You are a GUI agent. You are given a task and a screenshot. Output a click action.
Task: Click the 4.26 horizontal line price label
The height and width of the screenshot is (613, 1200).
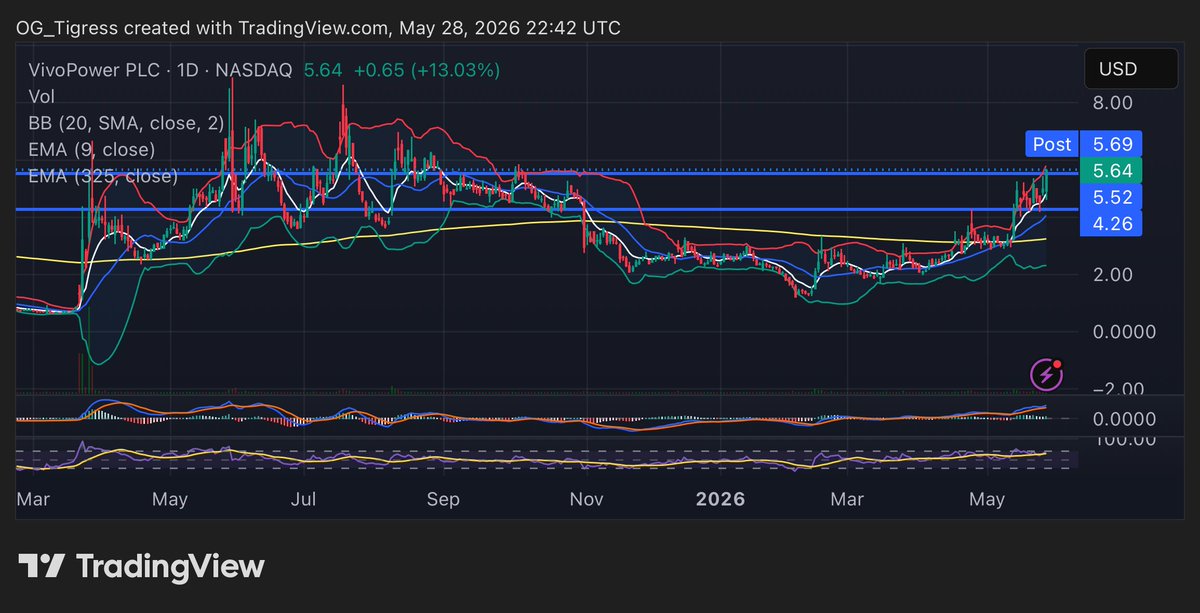1111,224
